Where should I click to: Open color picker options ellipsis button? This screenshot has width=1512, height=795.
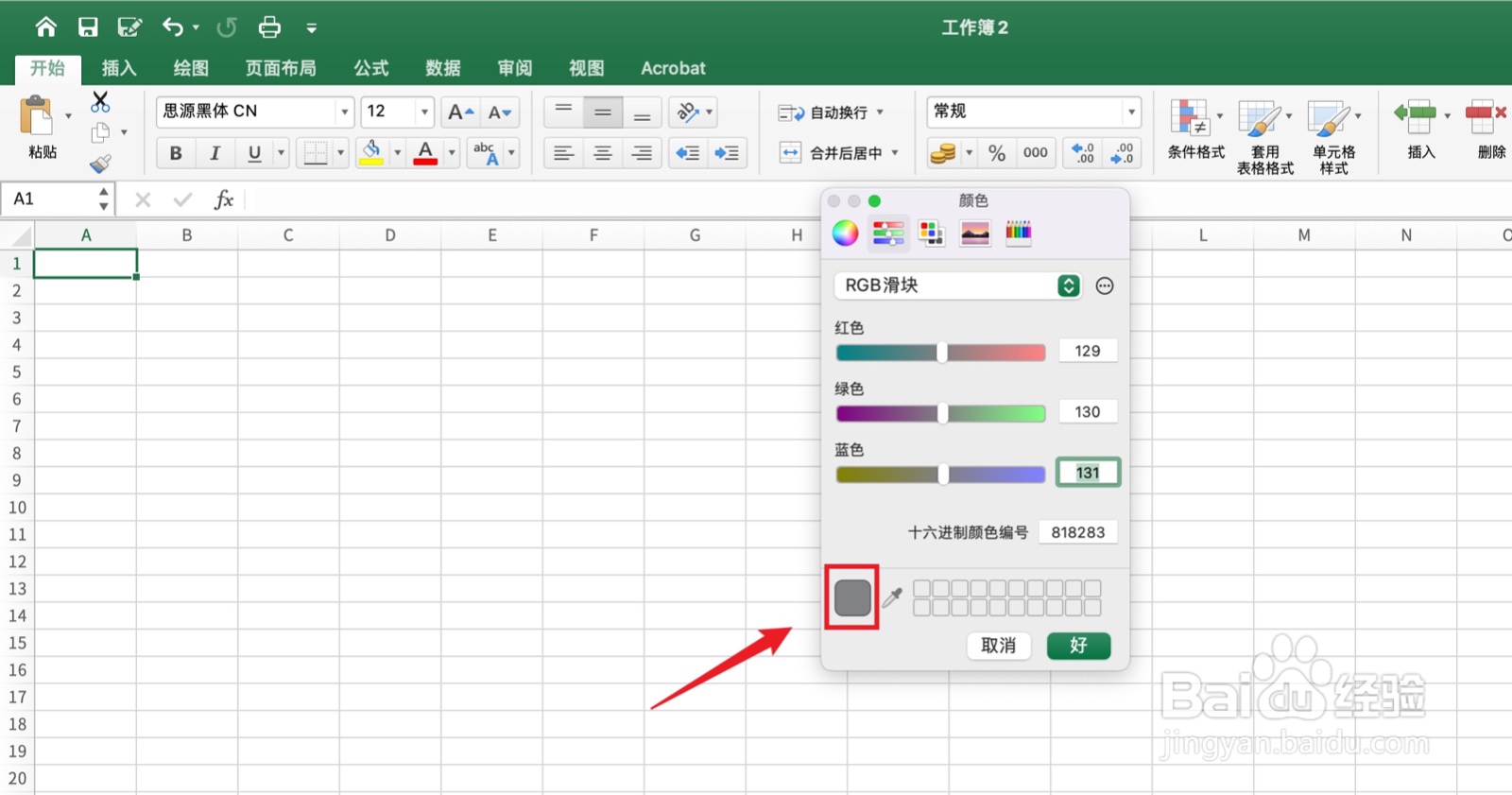pos(1105,285)
